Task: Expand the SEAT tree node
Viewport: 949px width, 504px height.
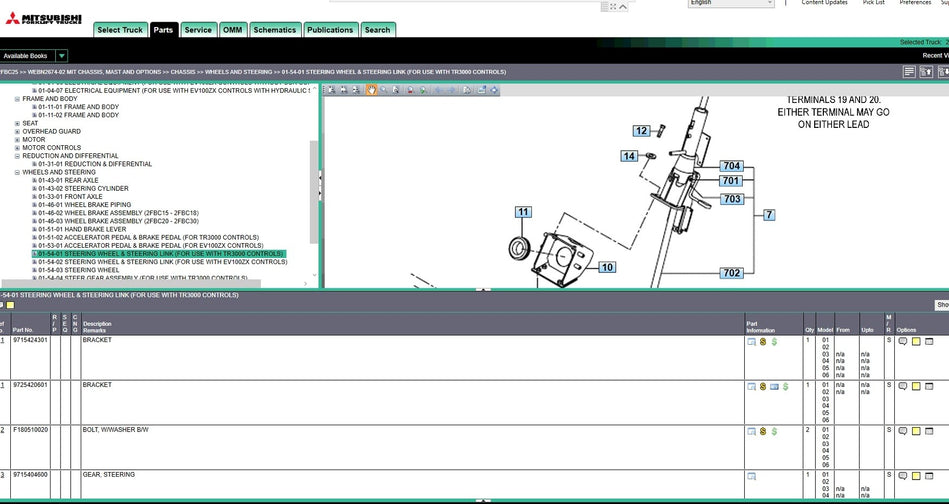Action: [17, 124]
